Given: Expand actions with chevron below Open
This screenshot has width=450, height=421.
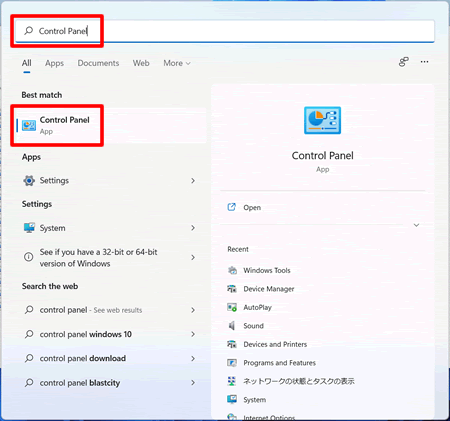Looking at the screenshot, I should click(x=416, y=225).
